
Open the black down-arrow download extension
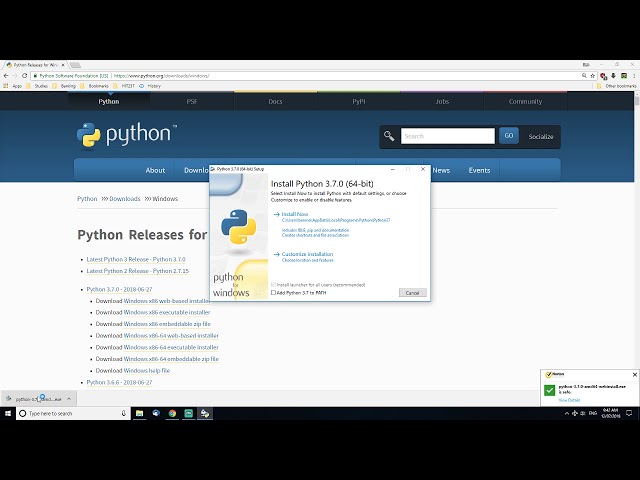(x=613, y=76)
